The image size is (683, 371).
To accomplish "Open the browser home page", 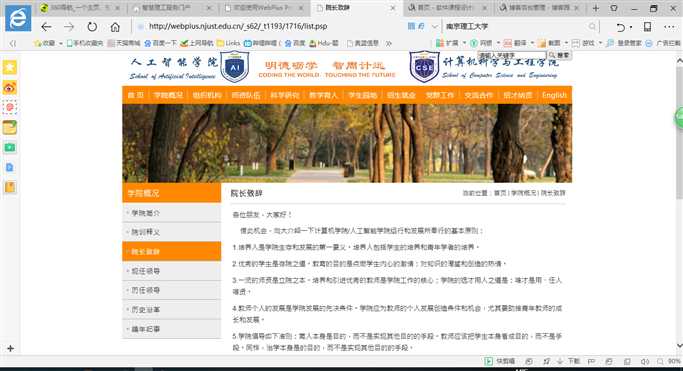I will 115,27.
